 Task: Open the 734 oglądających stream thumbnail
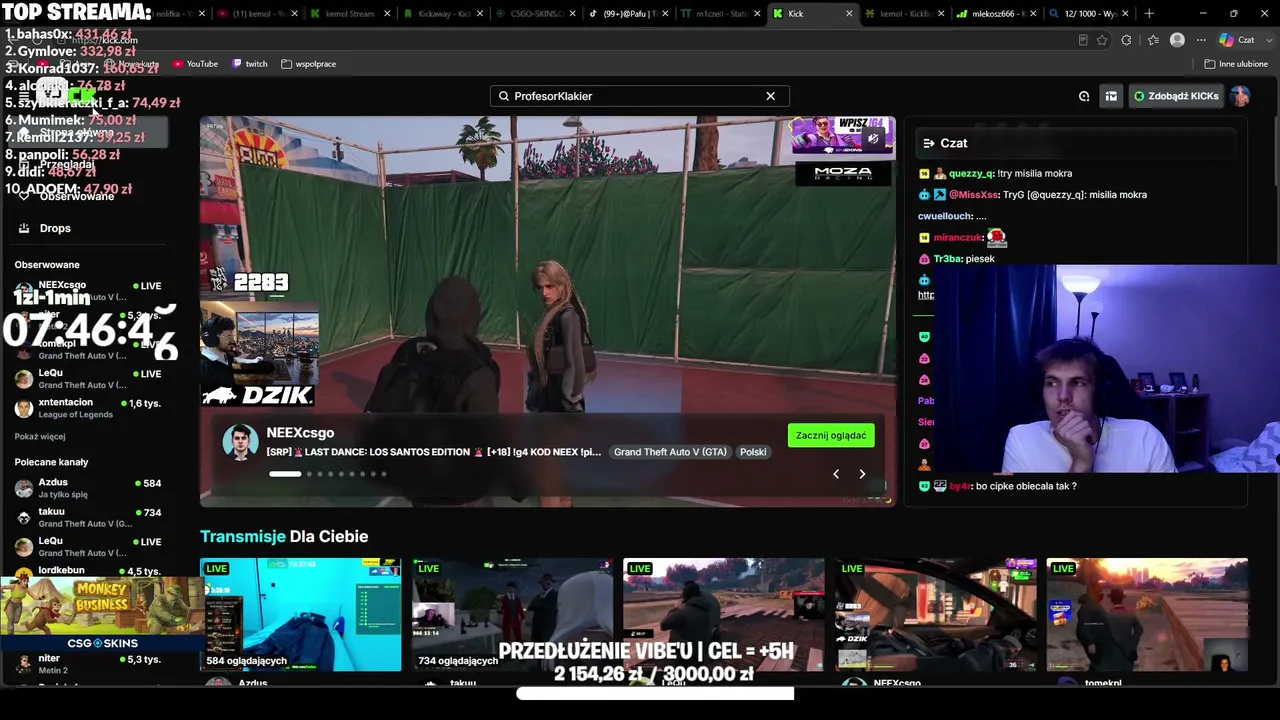click(512, 614)
